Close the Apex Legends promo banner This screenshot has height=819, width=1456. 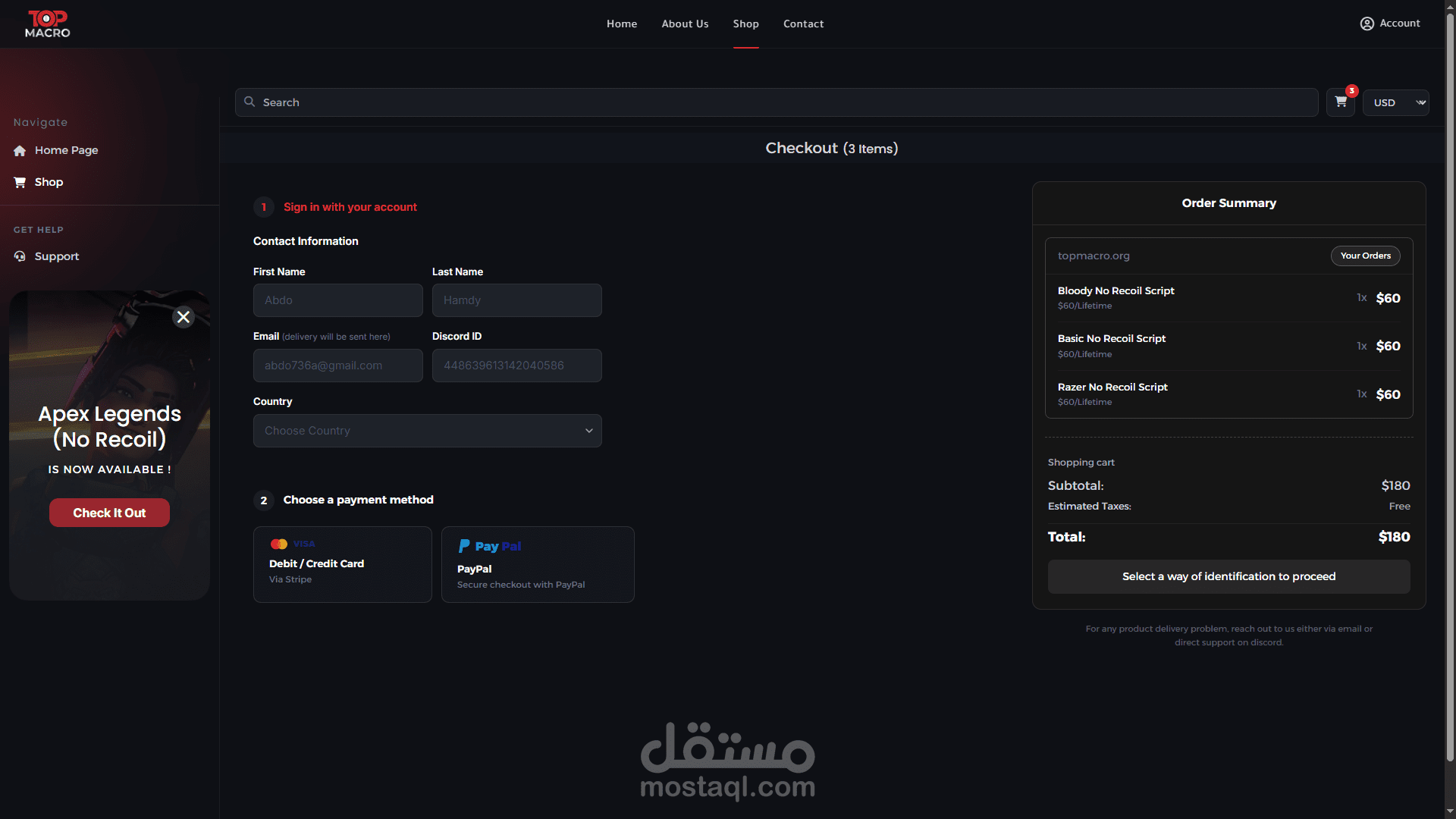[183, 317]
